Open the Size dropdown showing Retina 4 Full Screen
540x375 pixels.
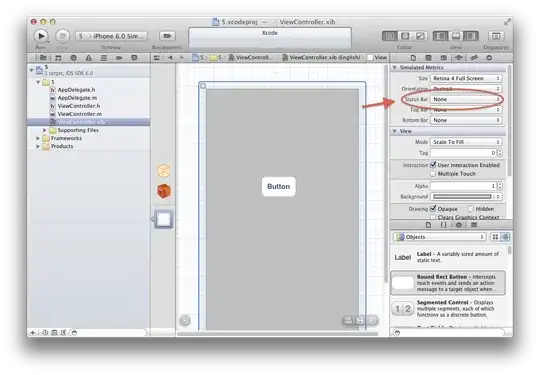coord(466,79)
